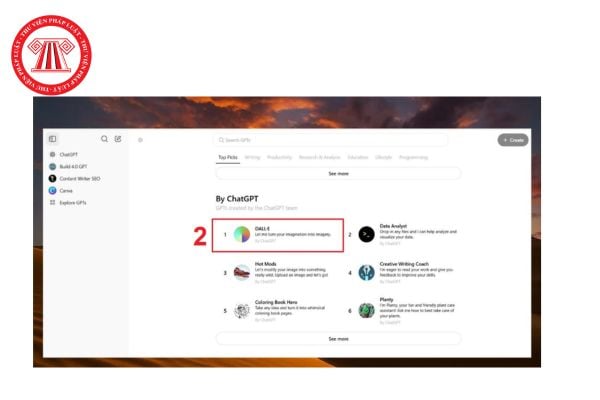Viewport: 600px width, 400px height.
Task: Open the Hot Mods title
Action: (265, 264)
